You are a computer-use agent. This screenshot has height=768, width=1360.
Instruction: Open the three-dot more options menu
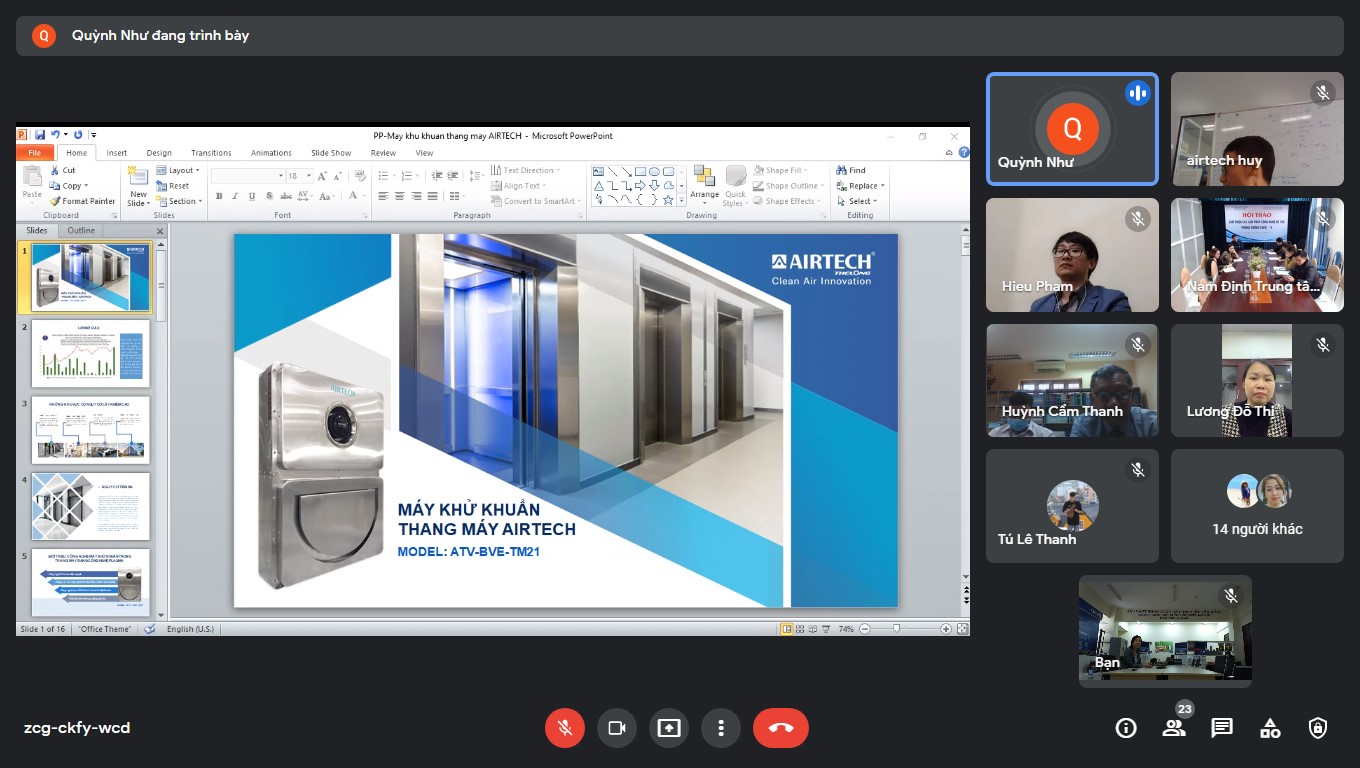coord(721,728)
